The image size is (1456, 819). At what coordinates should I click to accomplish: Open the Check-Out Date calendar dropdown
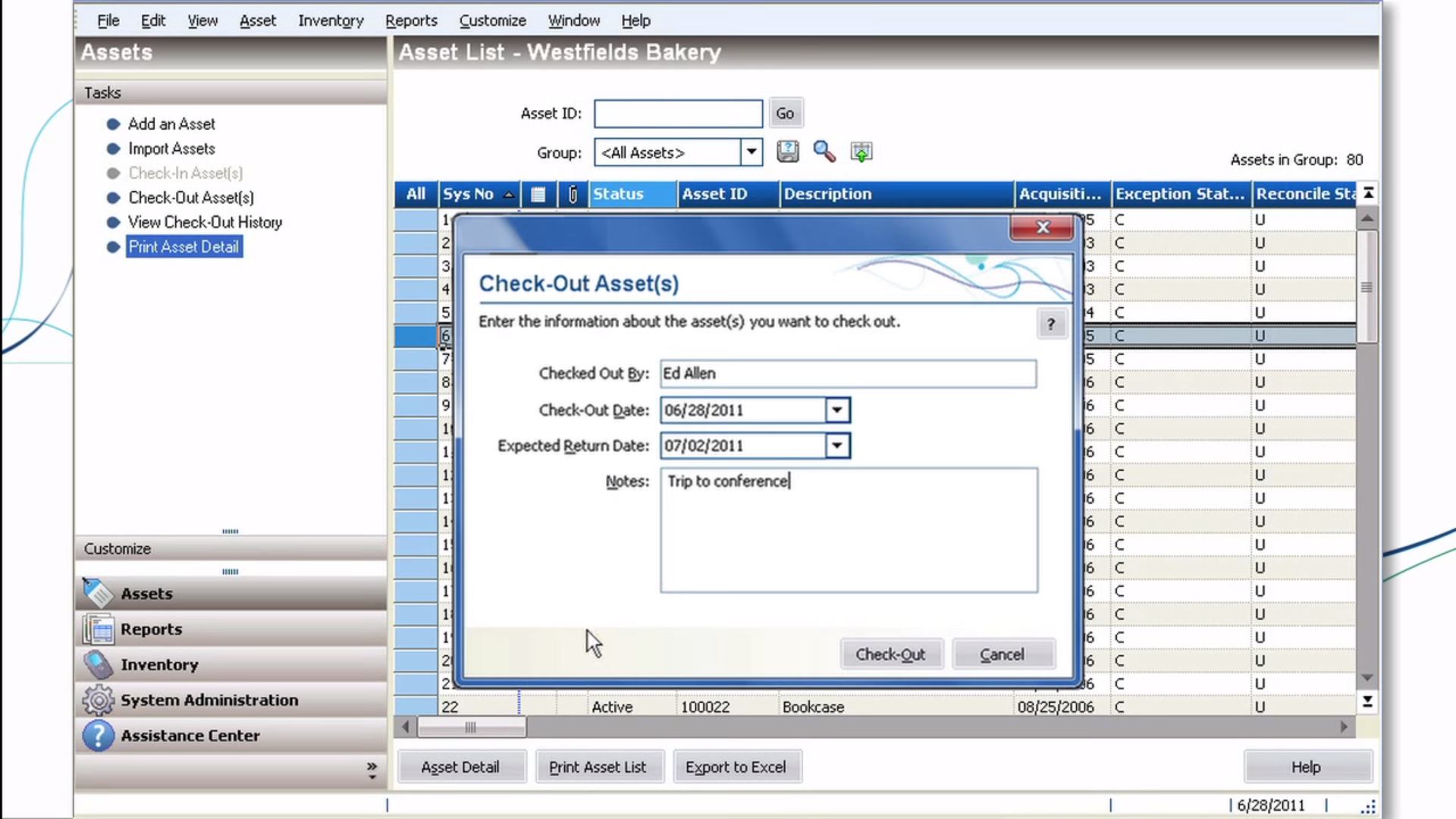[836, 410]
